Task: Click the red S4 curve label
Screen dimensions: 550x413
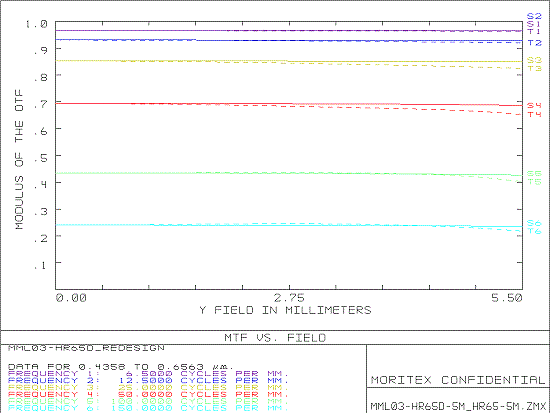Action: coord(535,105)
